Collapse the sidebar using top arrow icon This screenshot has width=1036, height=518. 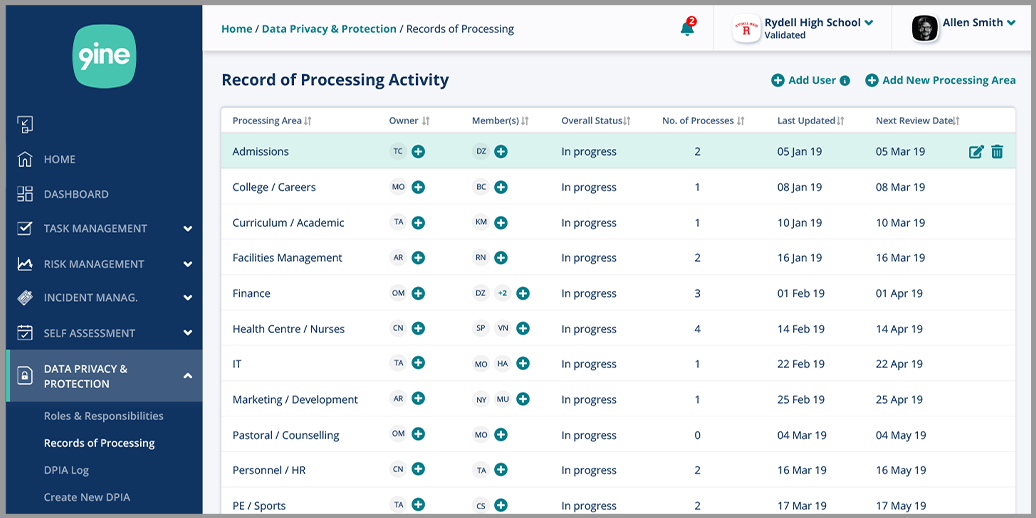pos(26,125)
